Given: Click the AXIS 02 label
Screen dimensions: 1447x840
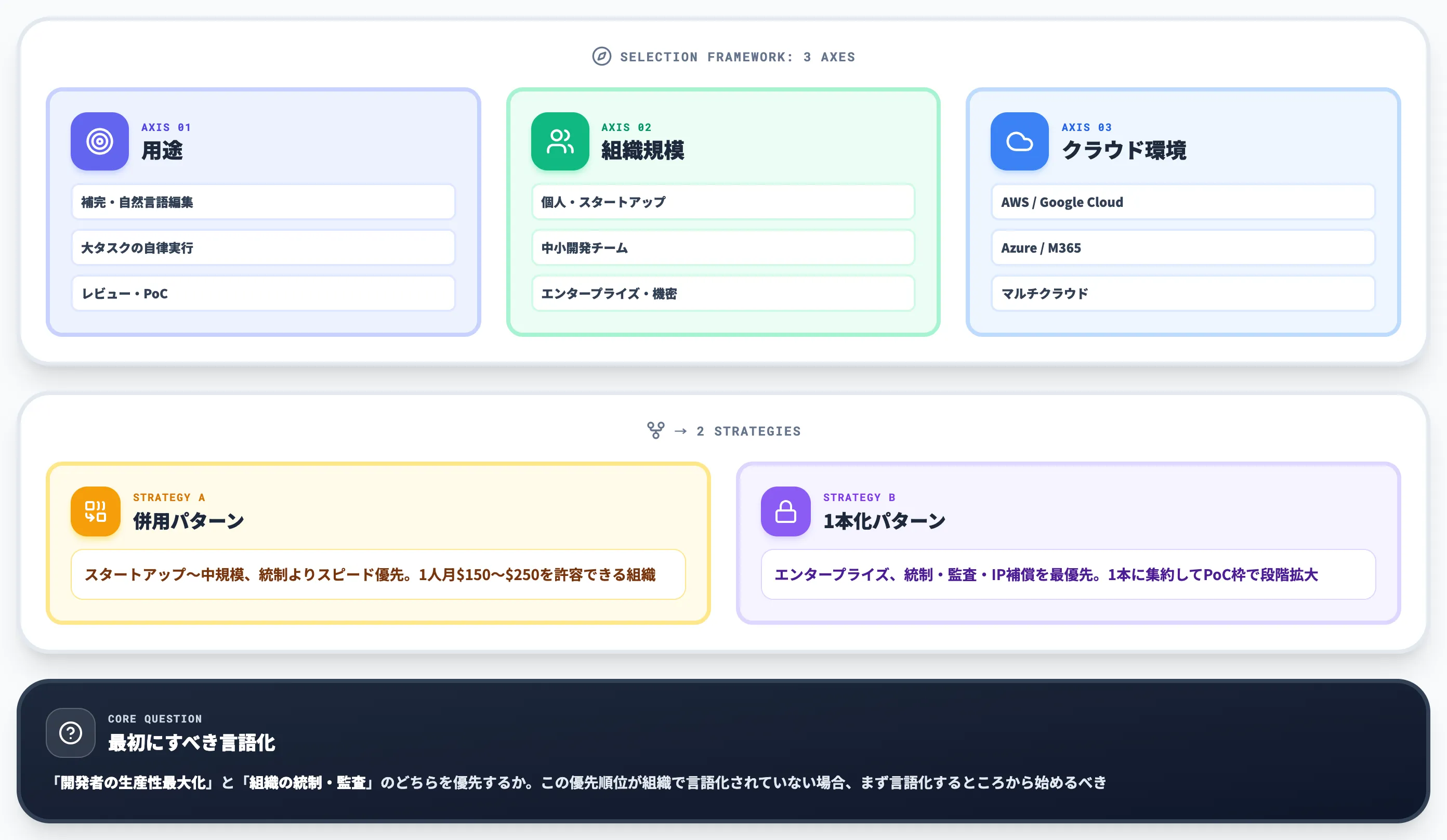Looking at the screenshot, I should pyautogui.click(x=626, y=127).
